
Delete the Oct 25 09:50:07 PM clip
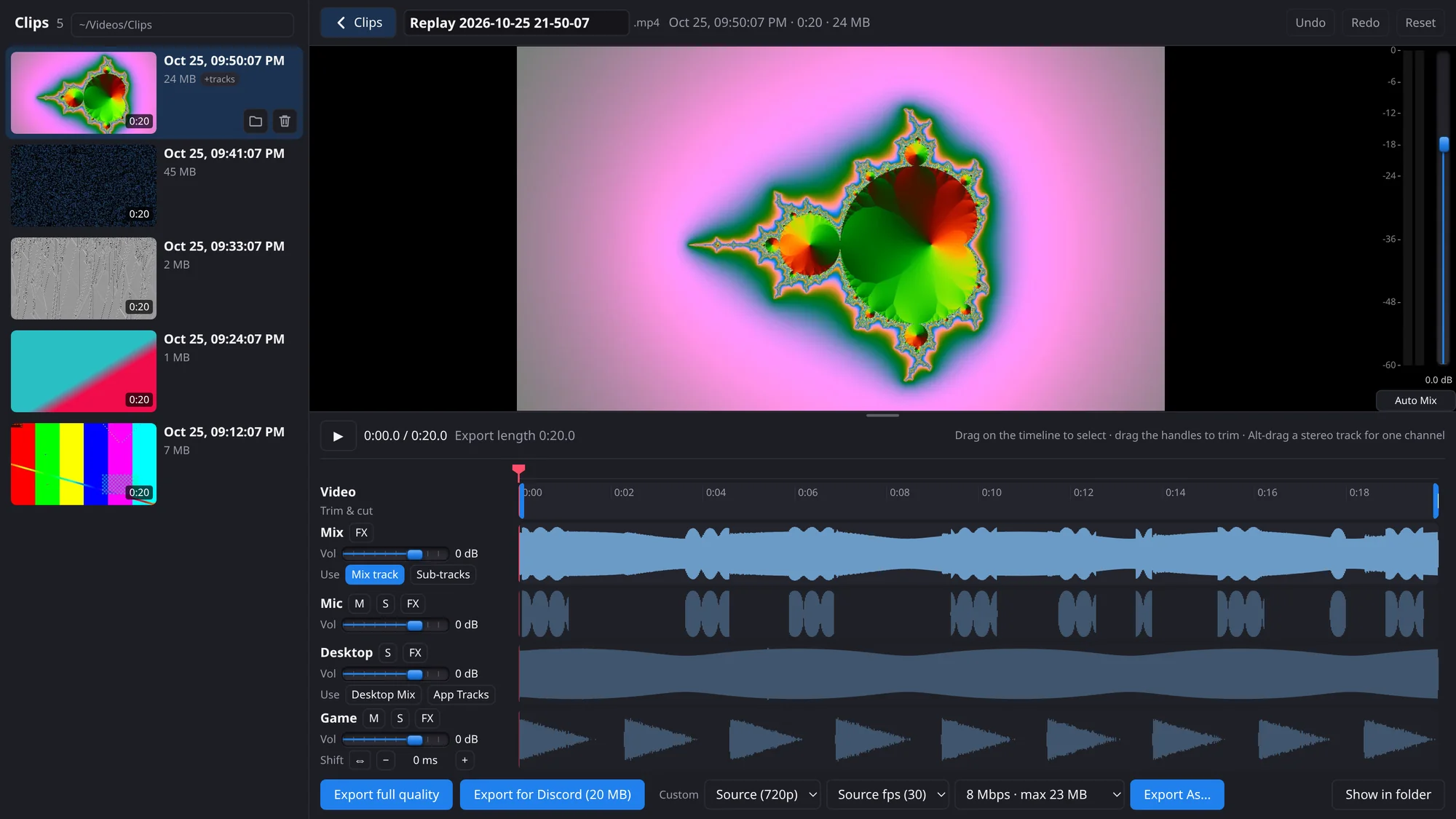285,121
